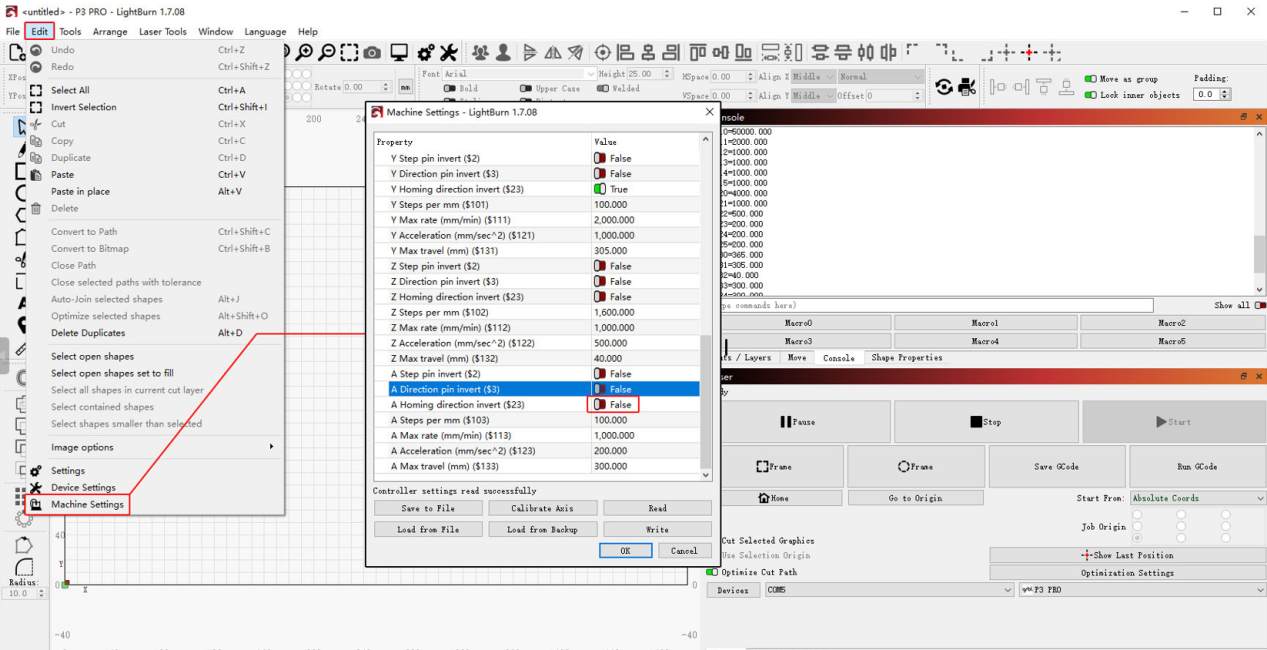Open the Tools menu
Viewport: 1267px width, 650px height.
click(x=70, y=32)
